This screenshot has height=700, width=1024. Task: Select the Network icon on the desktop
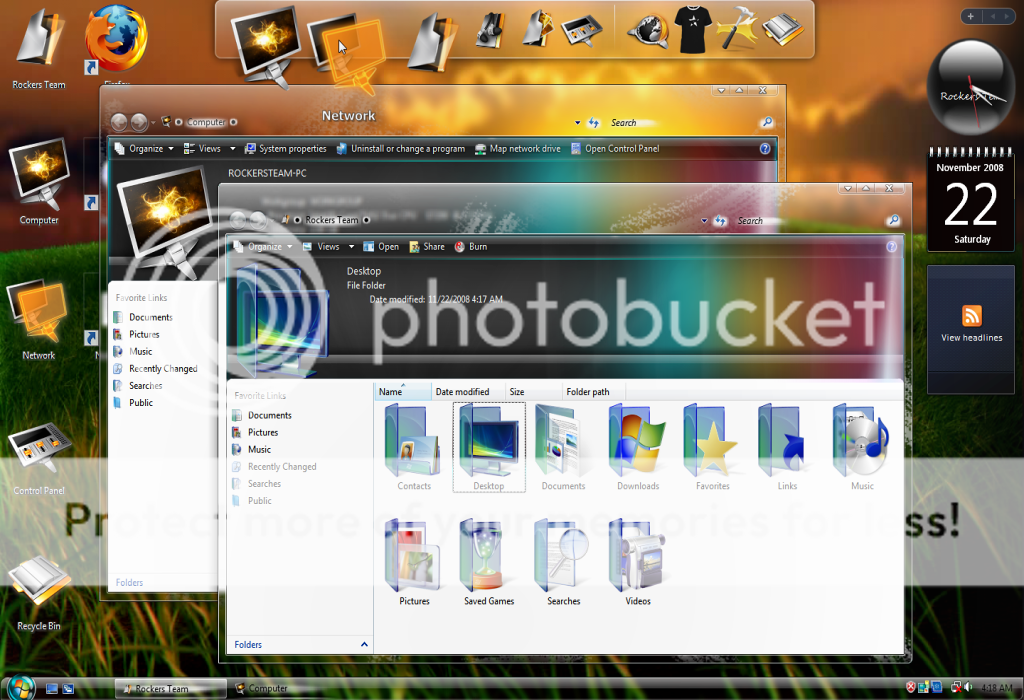point(38,320)
